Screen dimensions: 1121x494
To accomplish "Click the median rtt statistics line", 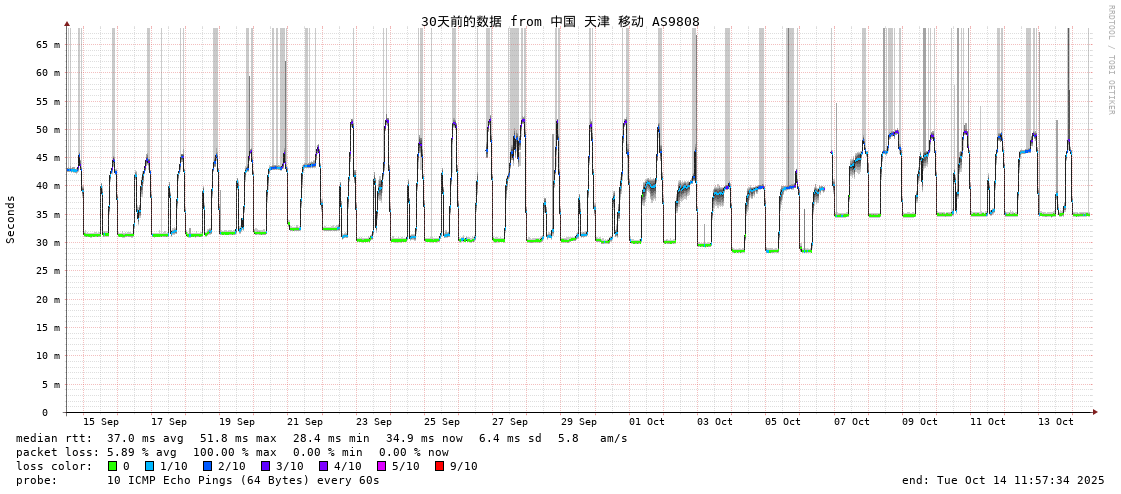I will coord(322,438).
